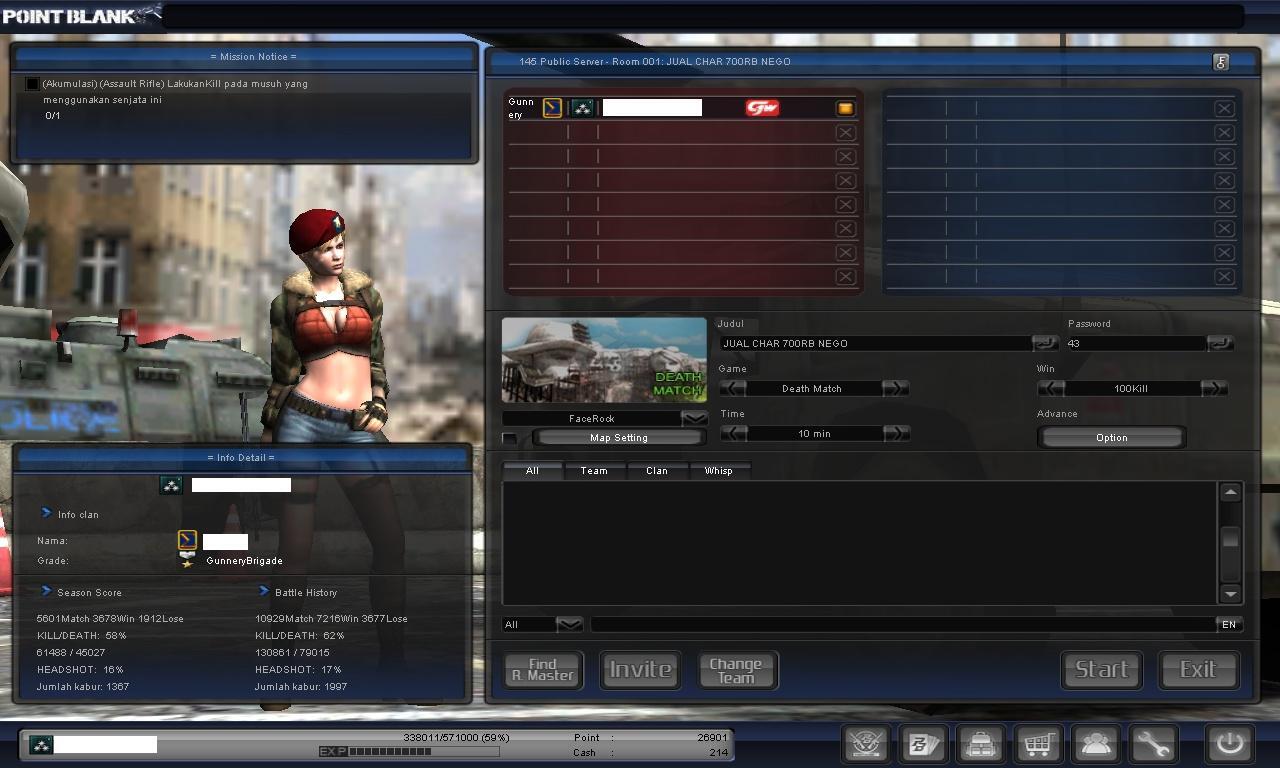1280x768 pixels.
Task: Click the GunneryBrigade grade text
Action: (x=245, y=561)
